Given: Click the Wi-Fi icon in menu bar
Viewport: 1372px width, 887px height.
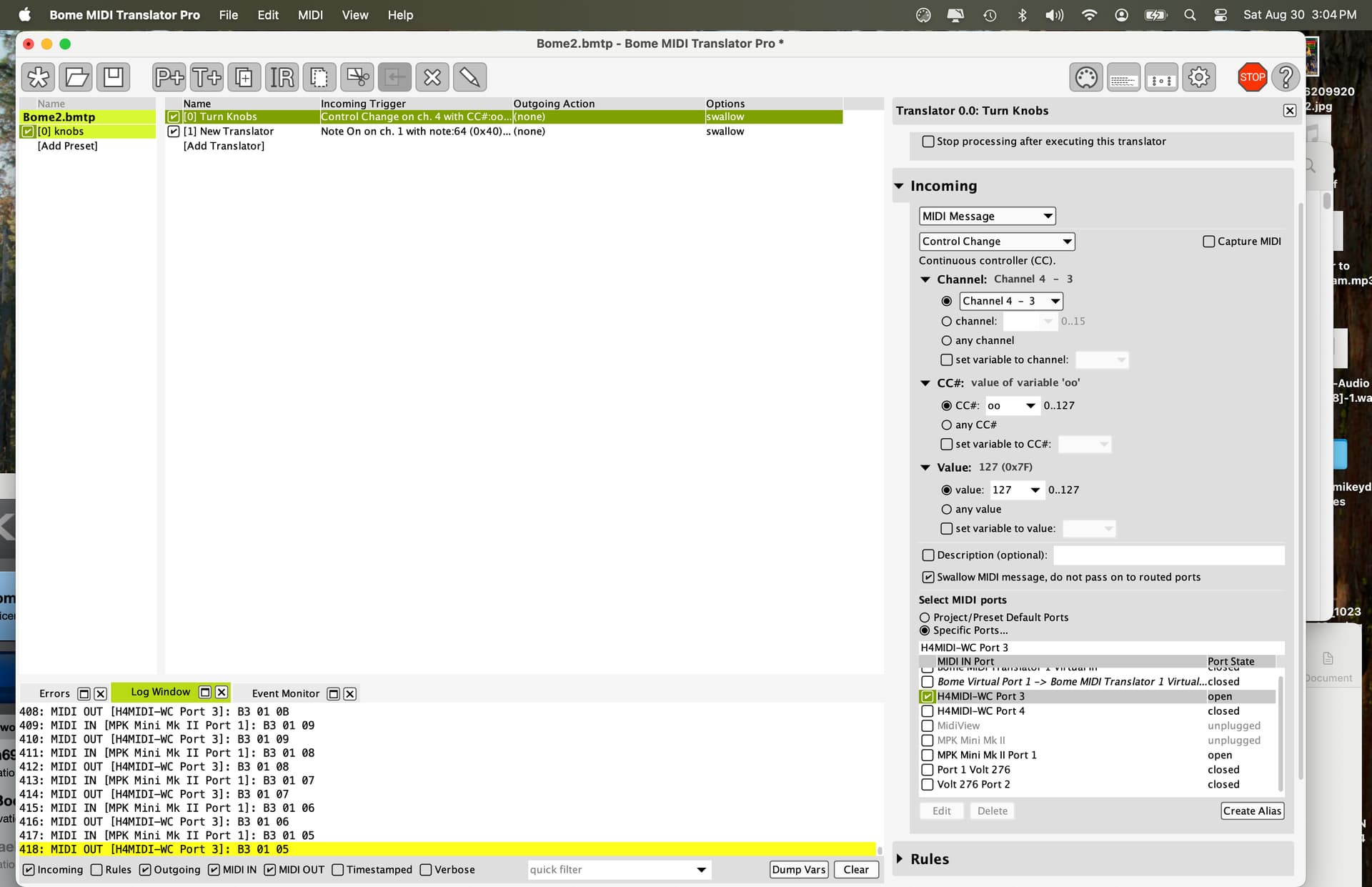Looking at the screenshot, I should click(1089, 15).
